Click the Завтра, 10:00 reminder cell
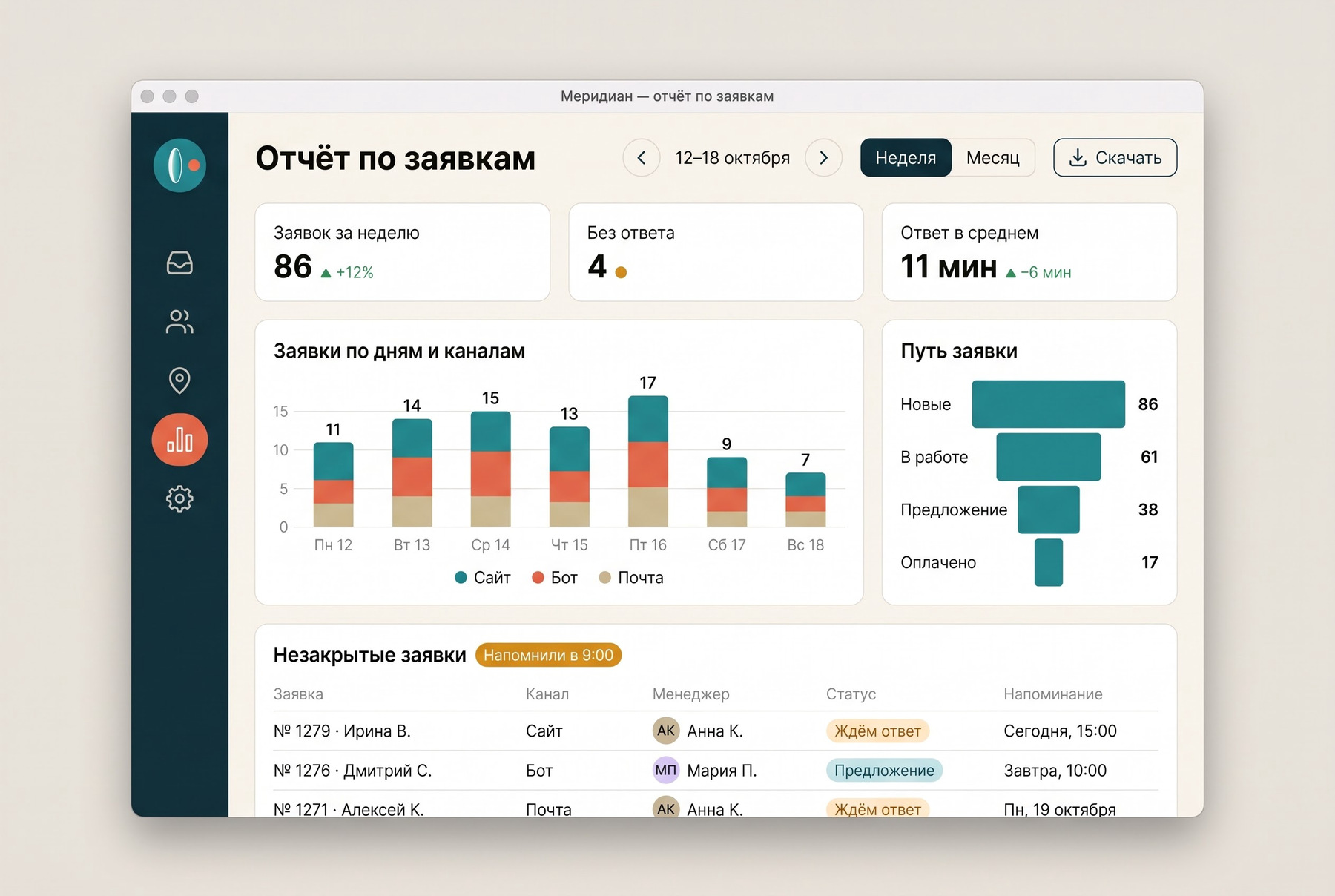The width and height of the screenshot is (1335, 896). pos(1055,771)
